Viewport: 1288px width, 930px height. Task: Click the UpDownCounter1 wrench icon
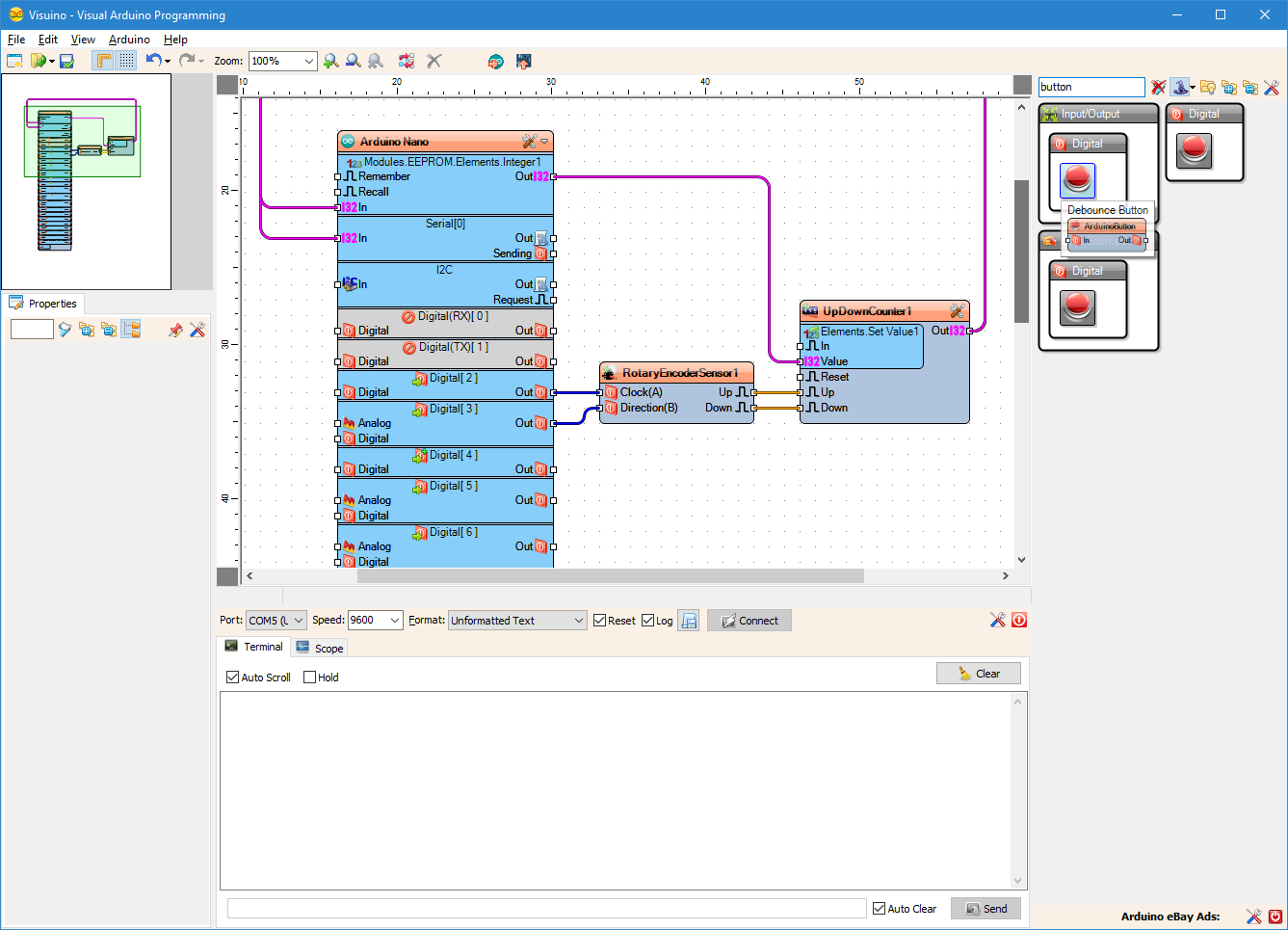click(958, 310)
